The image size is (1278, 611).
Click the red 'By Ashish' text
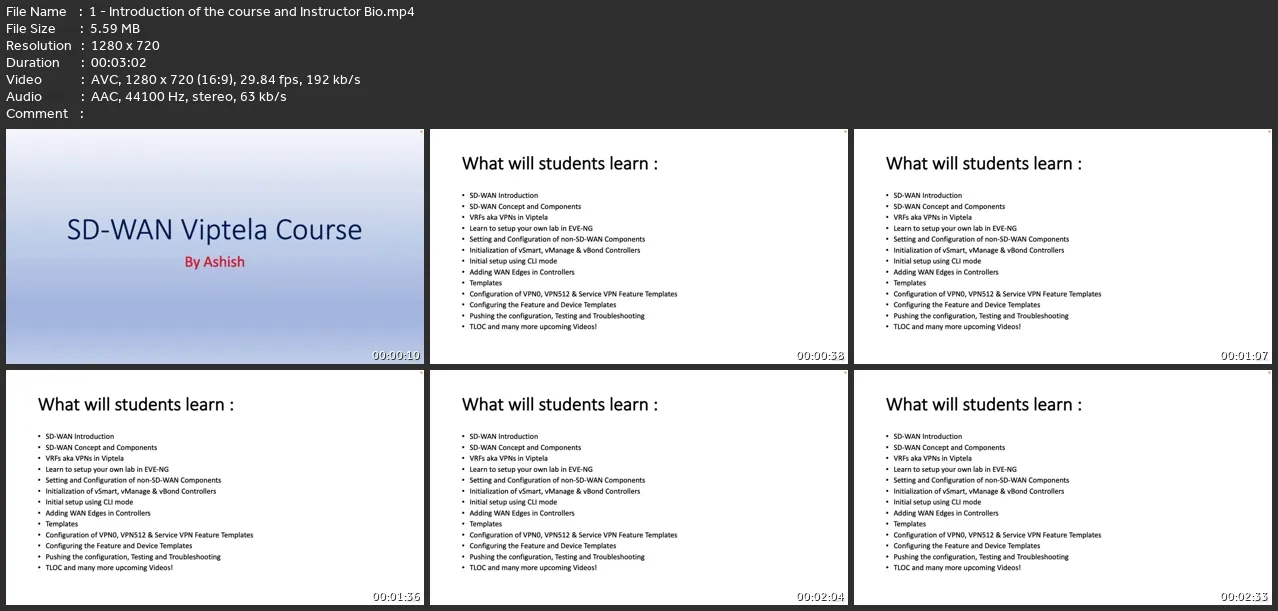point(214,262)
